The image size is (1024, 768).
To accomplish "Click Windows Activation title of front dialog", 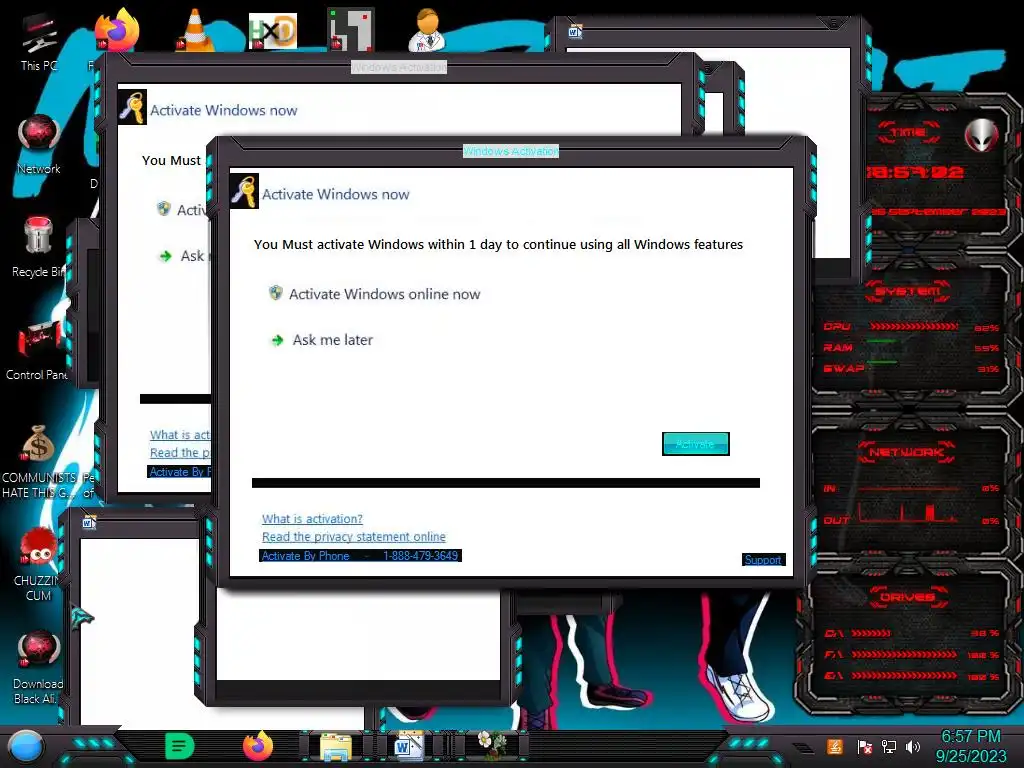I will (511, 151).
